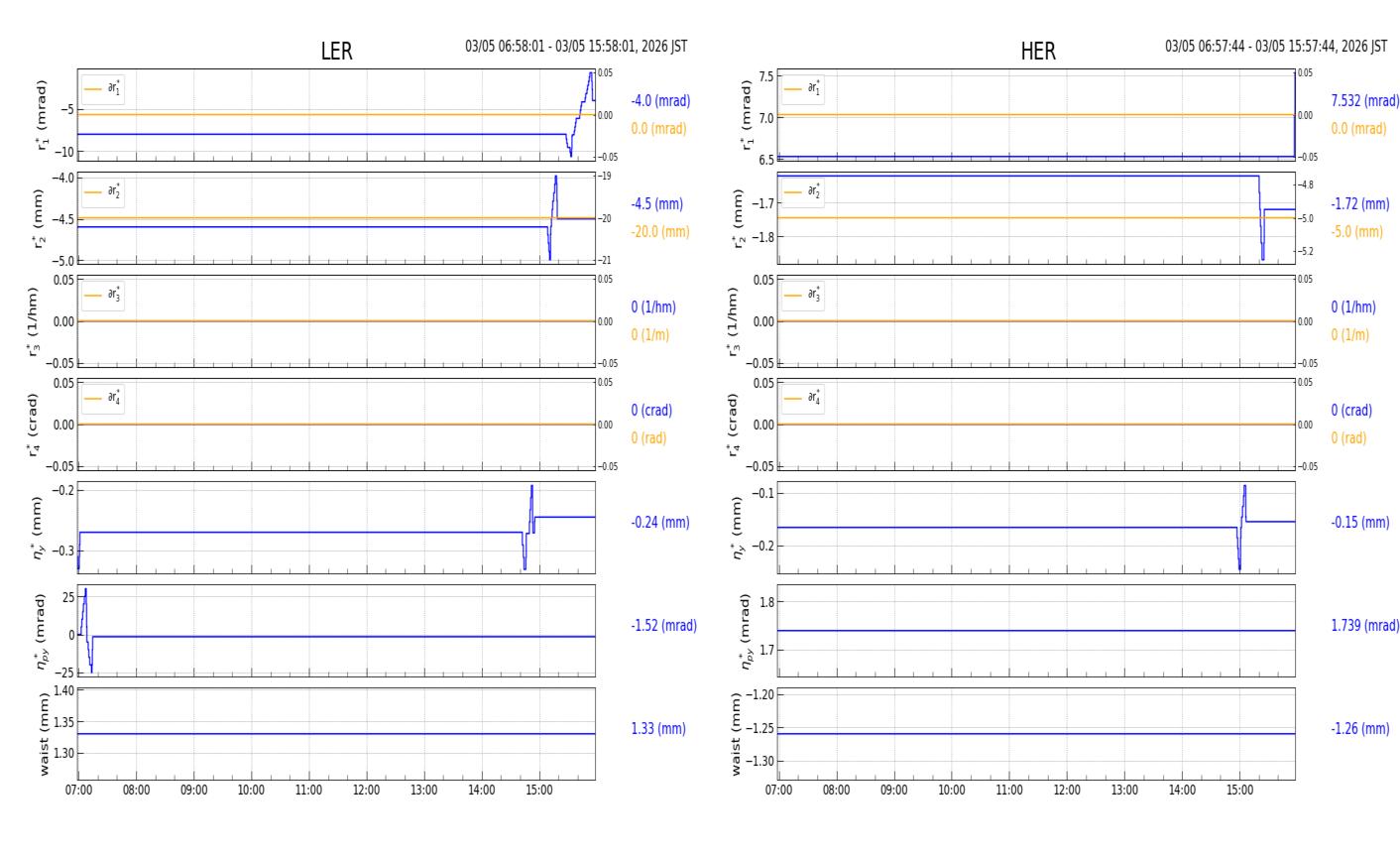
Task: Click the LER waist value 1.33 (mm)
Action: (x=658, y=729)
